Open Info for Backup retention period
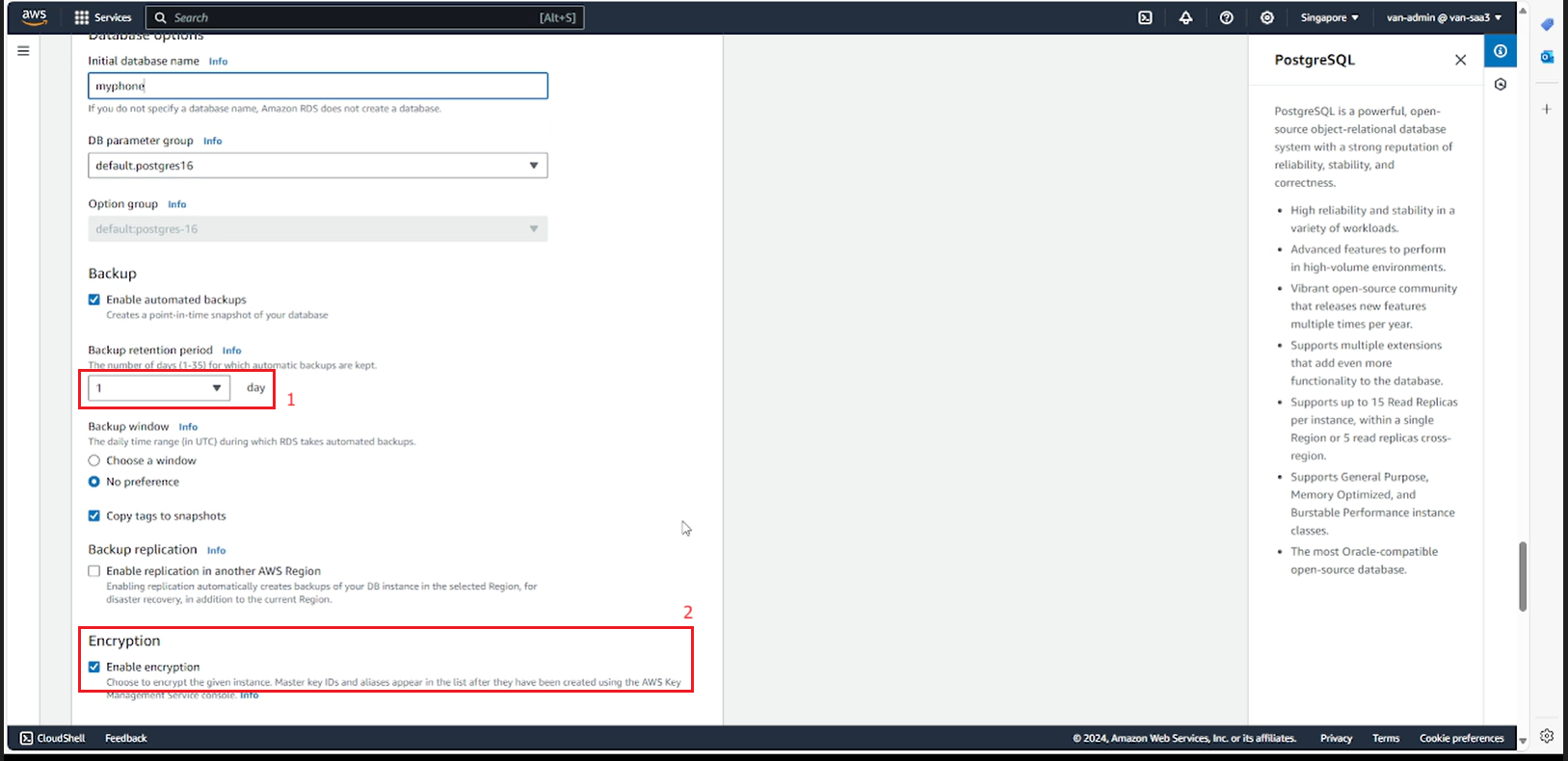1568x761 pixels. pos(232,351)
